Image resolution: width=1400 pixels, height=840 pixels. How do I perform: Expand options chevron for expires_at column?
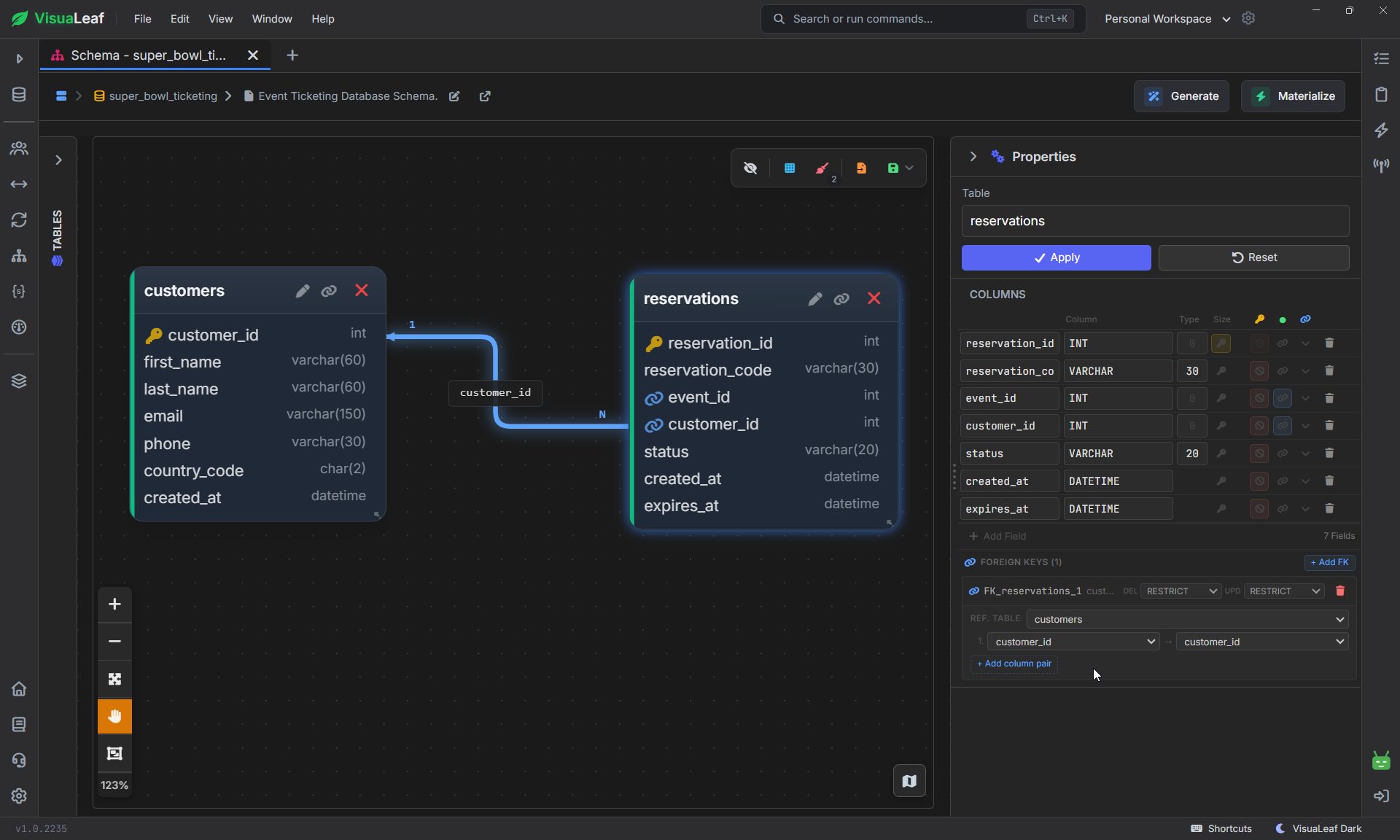(1306, 509)
